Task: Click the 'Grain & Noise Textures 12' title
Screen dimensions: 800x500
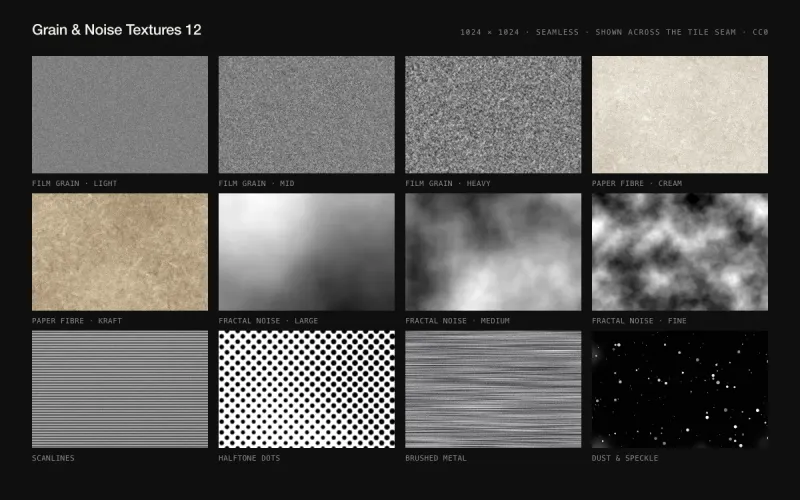Action: click(x=116, y=30)
